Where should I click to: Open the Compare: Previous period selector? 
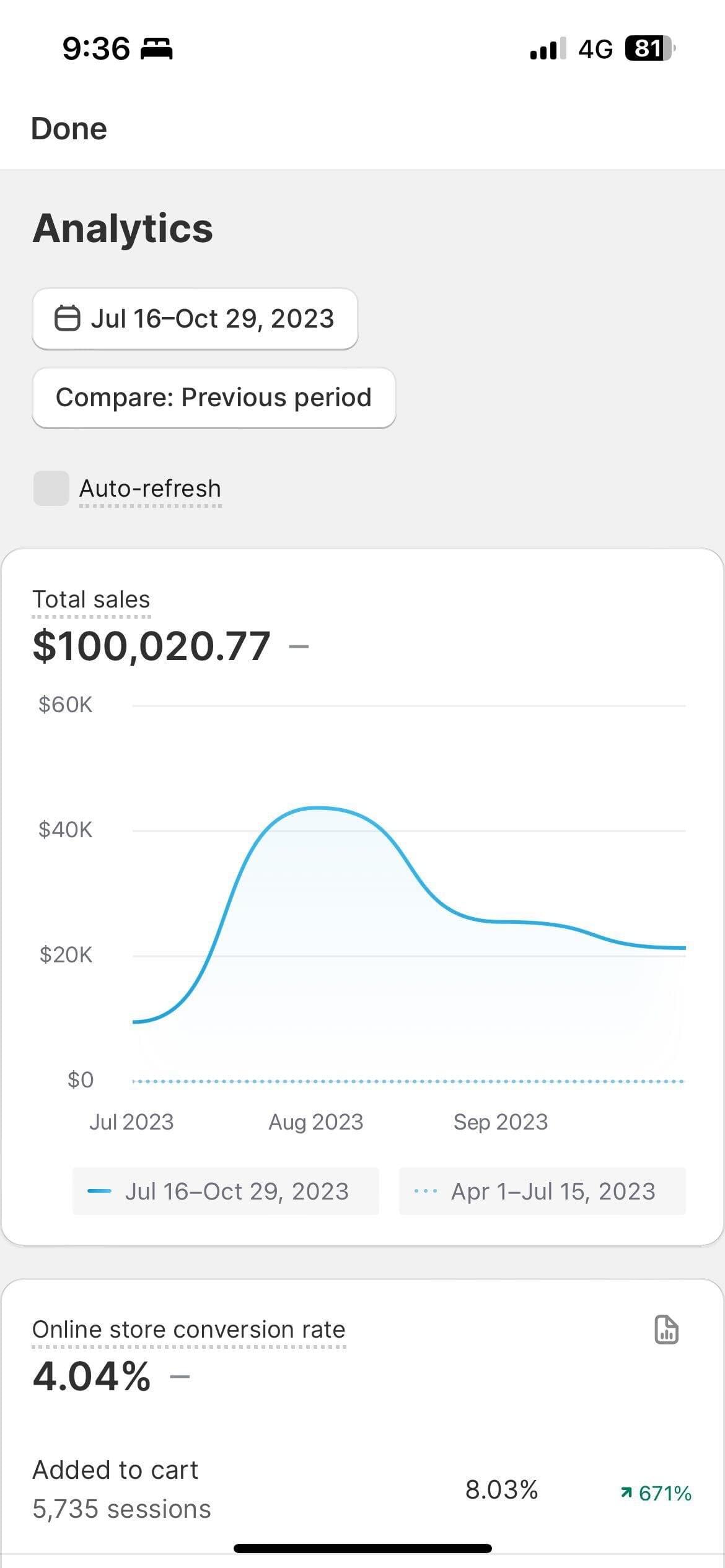[x=214, y=398]
